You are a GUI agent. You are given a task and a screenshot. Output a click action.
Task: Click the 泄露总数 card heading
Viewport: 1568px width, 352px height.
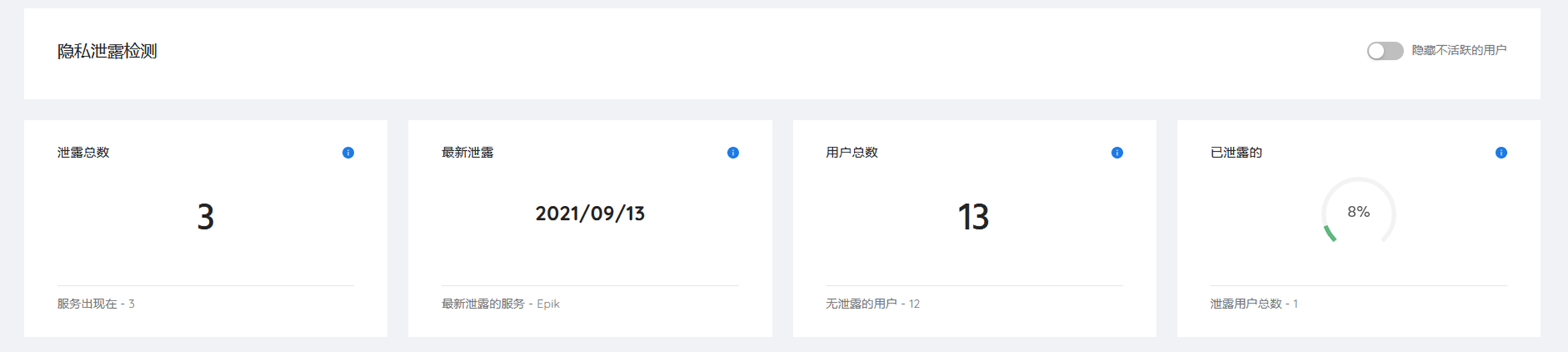(x=83, y=152)
